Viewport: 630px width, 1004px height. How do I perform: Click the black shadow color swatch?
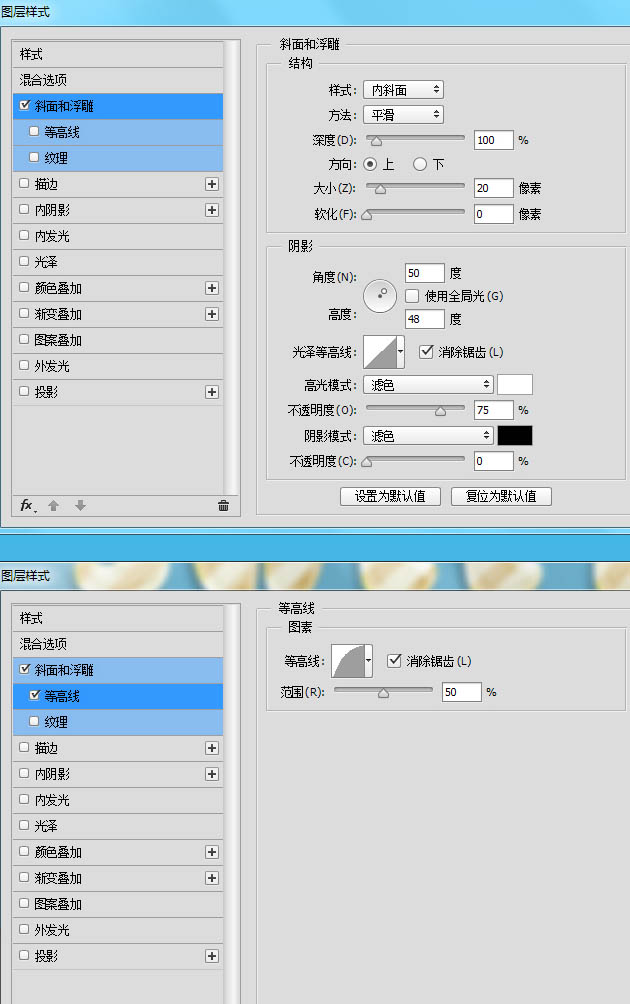515,436
